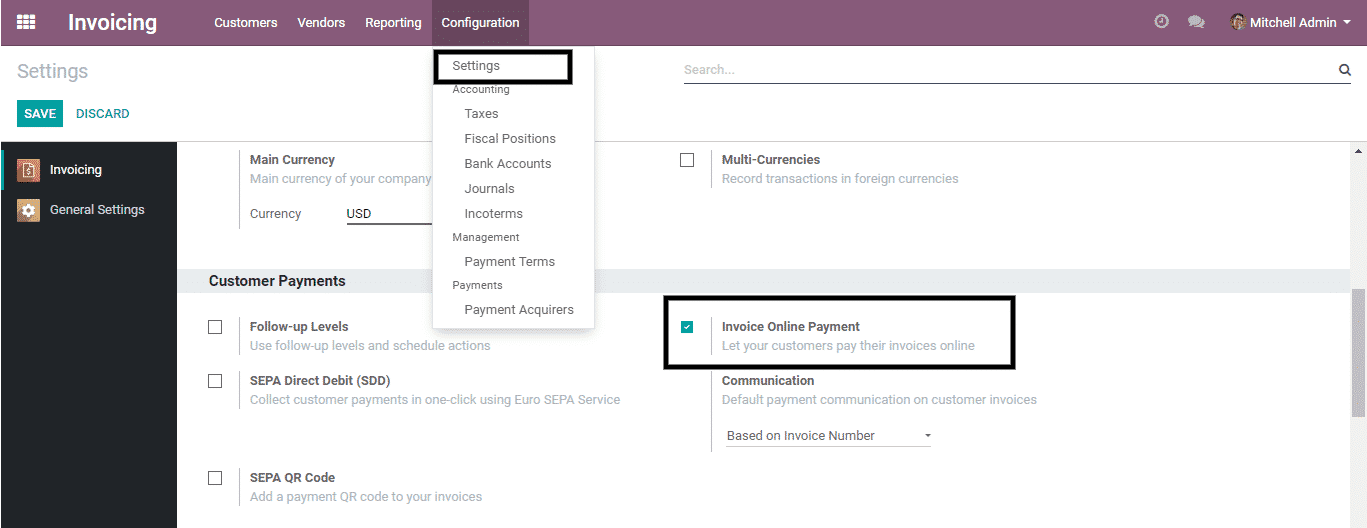Open Based on Invoice Number dropdown
Image resolution: width=1367 pixels, height=528 pixels.
(x=828, y=436)
